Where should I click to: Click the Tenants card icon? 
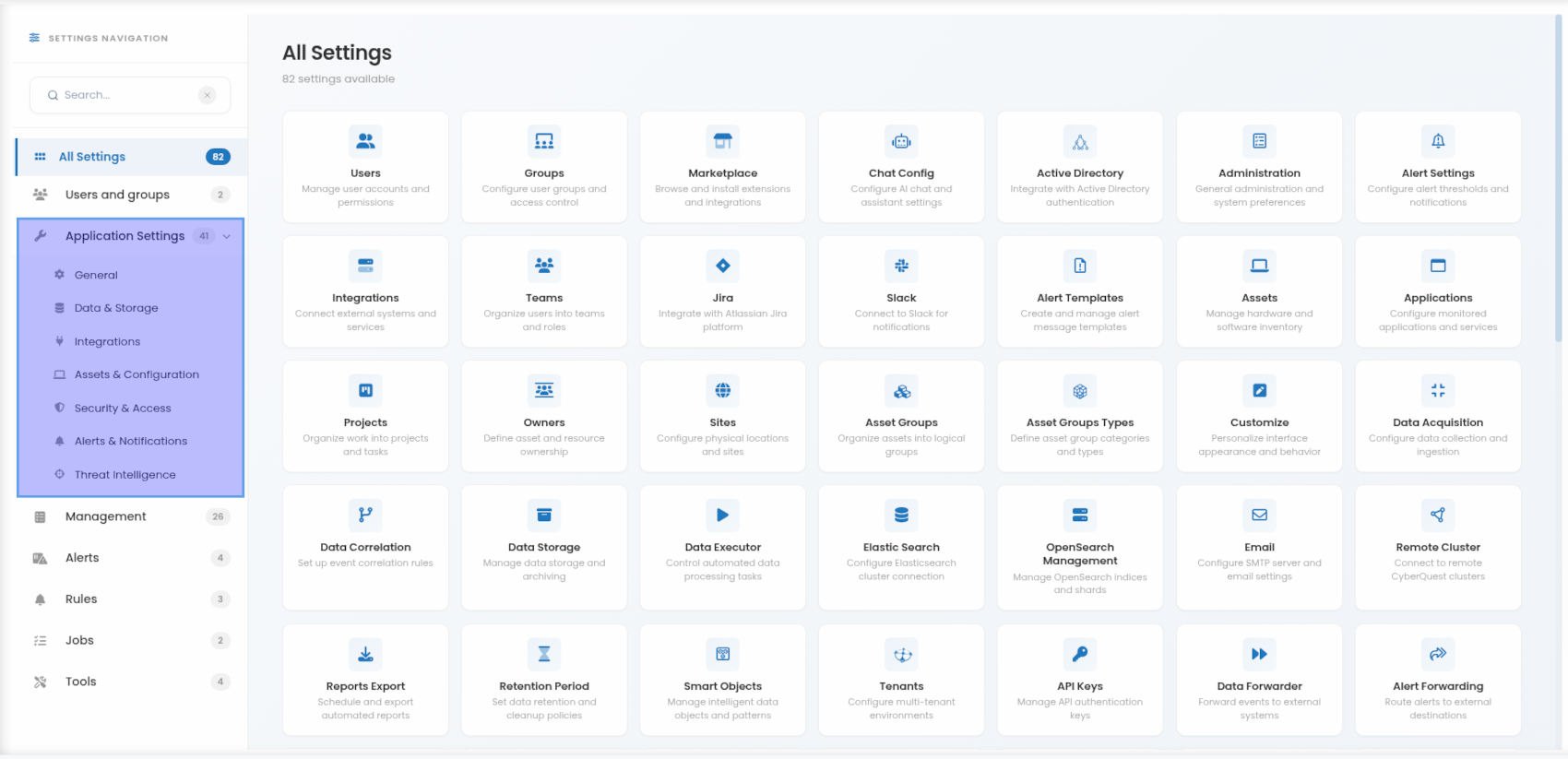[901, 654]
